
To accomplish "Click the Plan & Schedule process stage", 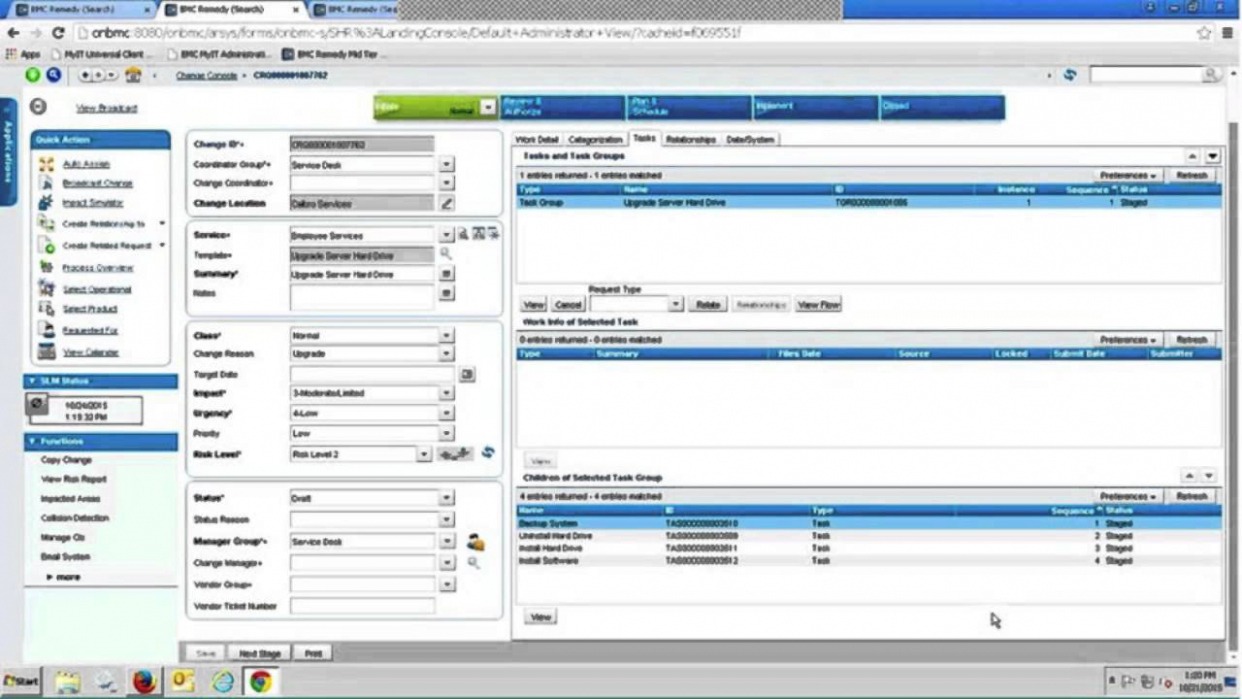I will pos(688,107).
